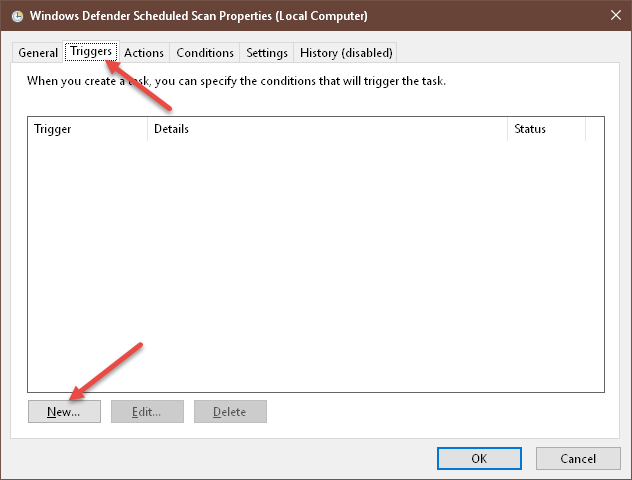
Task: Click the clock icon in title bar
Action: [17, 16]
